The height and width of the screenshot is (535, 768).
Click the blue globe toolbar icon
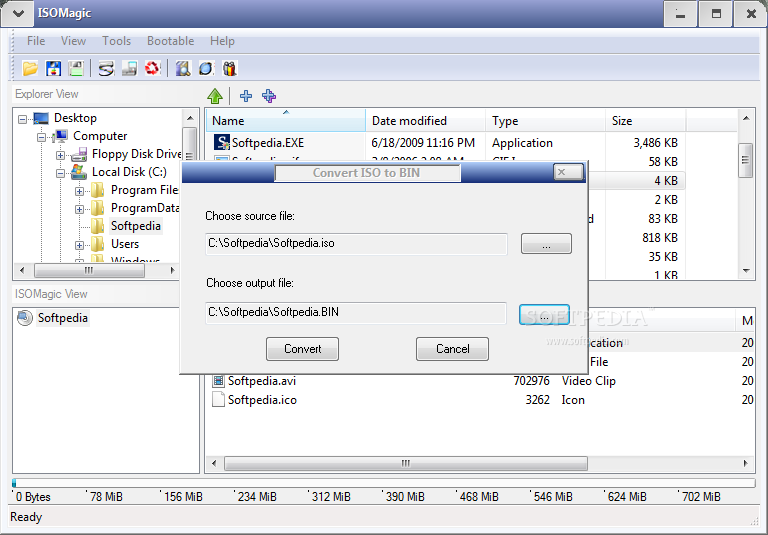tap(206, 68)
